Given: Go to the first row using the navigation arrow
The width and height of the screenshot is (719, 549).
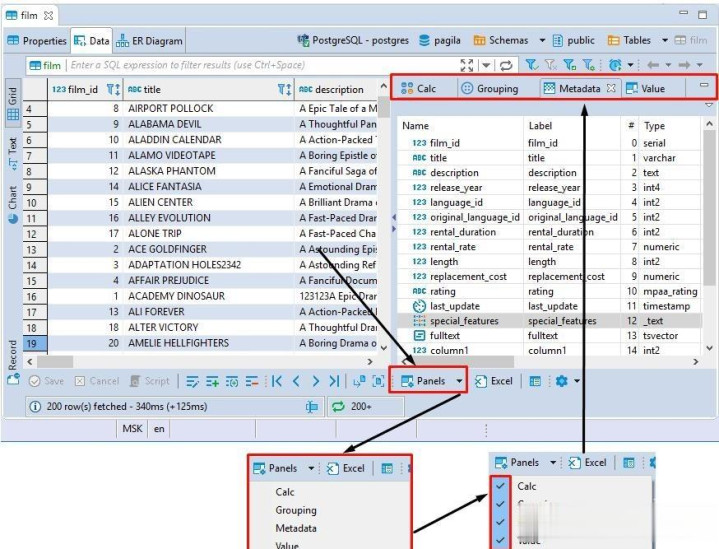Looking at the screenshot, I should pyautogui.click(x=277, y=381).
